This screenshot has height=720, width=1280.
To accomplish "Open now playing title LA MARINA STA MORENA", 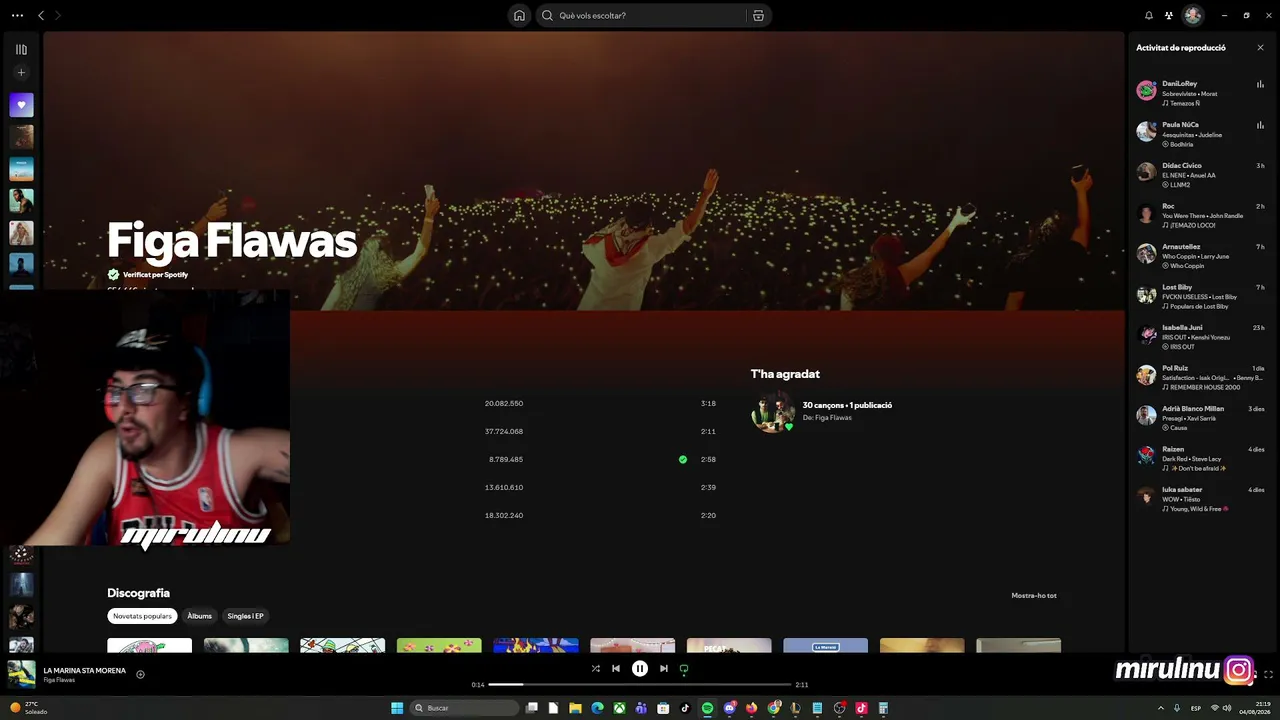I will 85,670.
